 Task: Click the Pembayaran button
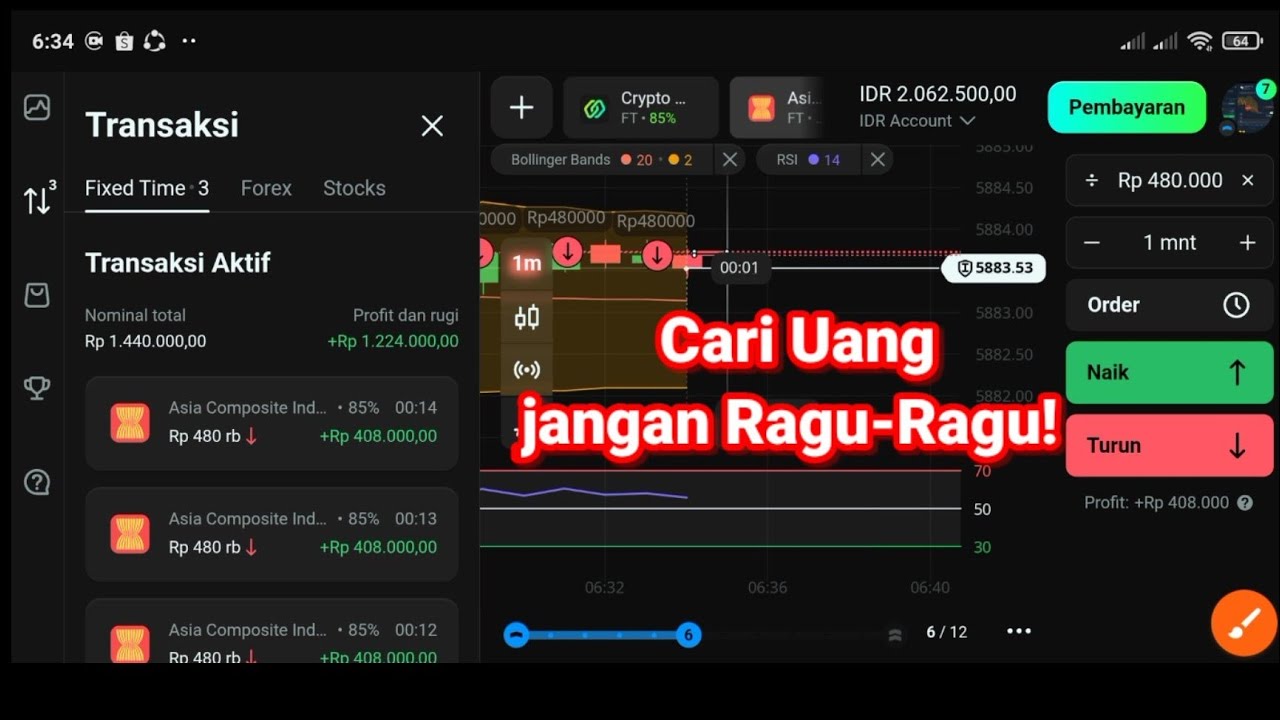tap(1127, 108)
